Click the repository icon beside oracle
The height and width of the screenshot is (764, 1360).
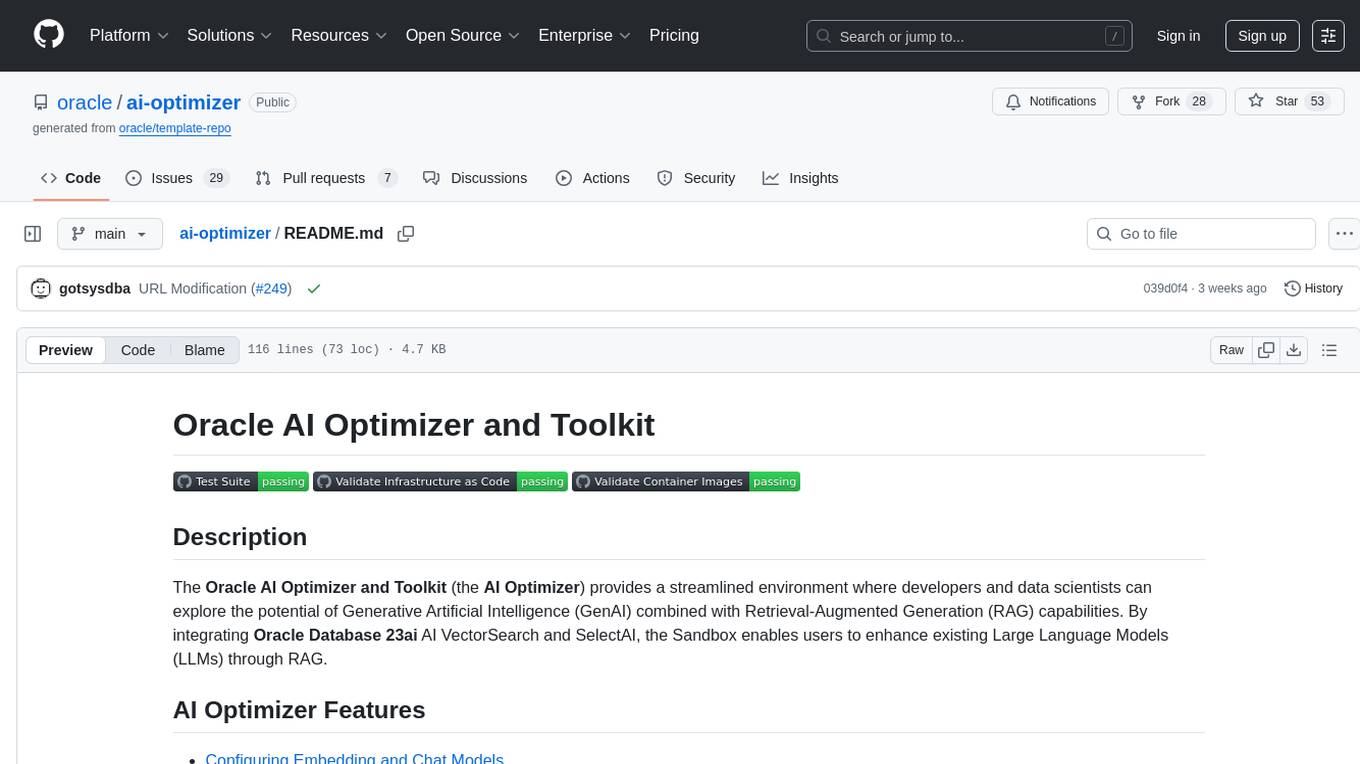tap(40, 102)
